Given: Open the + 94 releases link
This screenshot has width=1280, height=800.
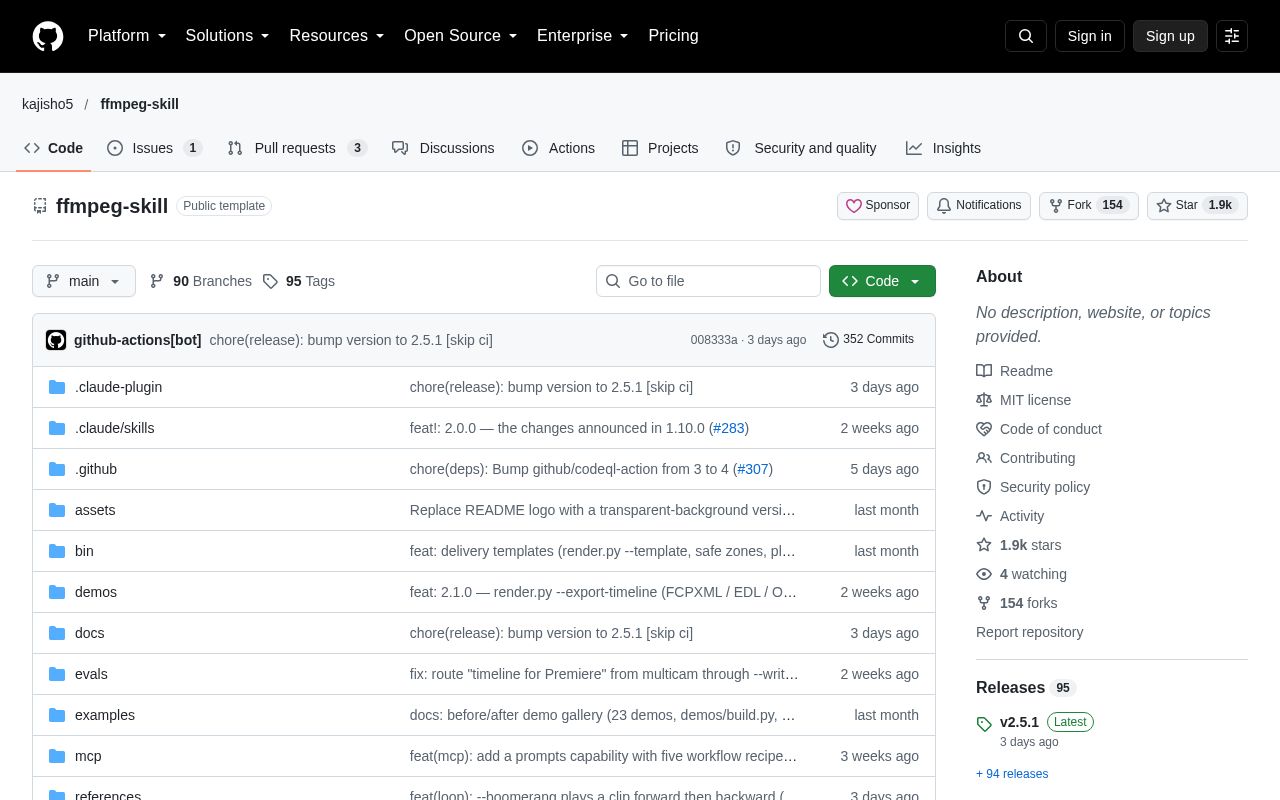Looking at the screenshot, I should coord(1012,774).
